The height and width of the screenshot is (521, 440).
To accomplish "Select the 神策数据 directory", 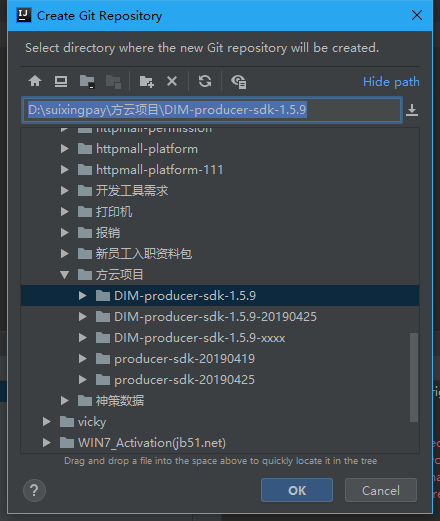I will tap(220, 401).
